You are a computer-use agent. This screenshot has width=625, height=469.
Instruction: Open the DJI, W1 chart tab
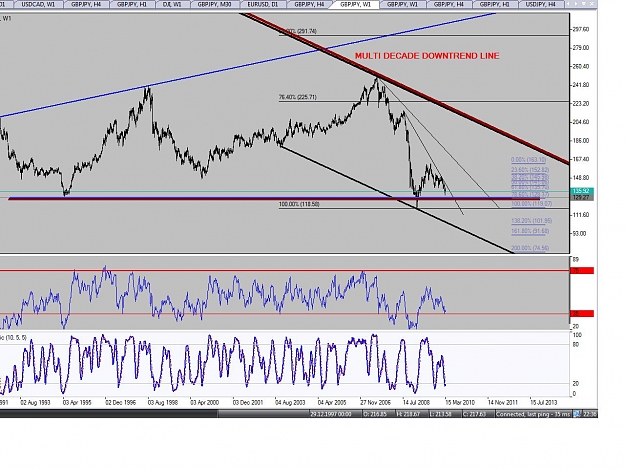[172, 4]
